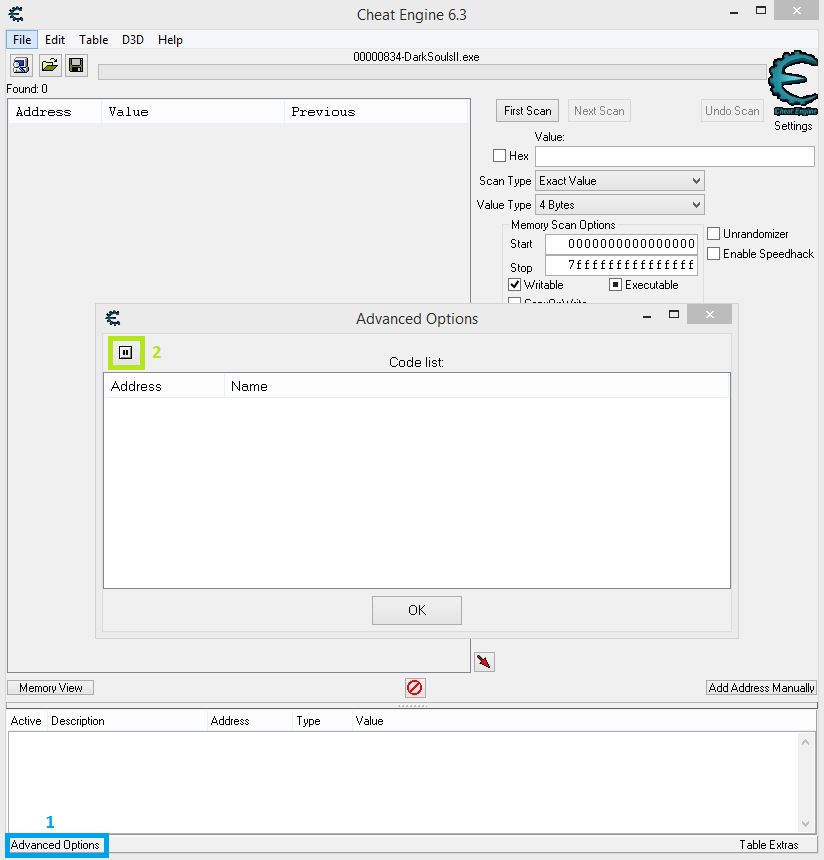Close the Advanced Options window
This screenshot has height=860, width=824.
pyautogui.click(x=709, y=314)
